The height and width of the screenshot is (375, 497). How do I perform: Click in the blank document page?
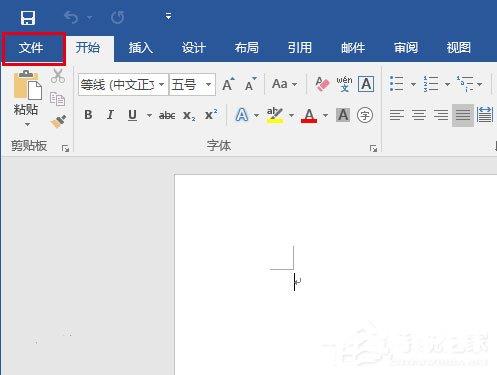coord(336,274)
